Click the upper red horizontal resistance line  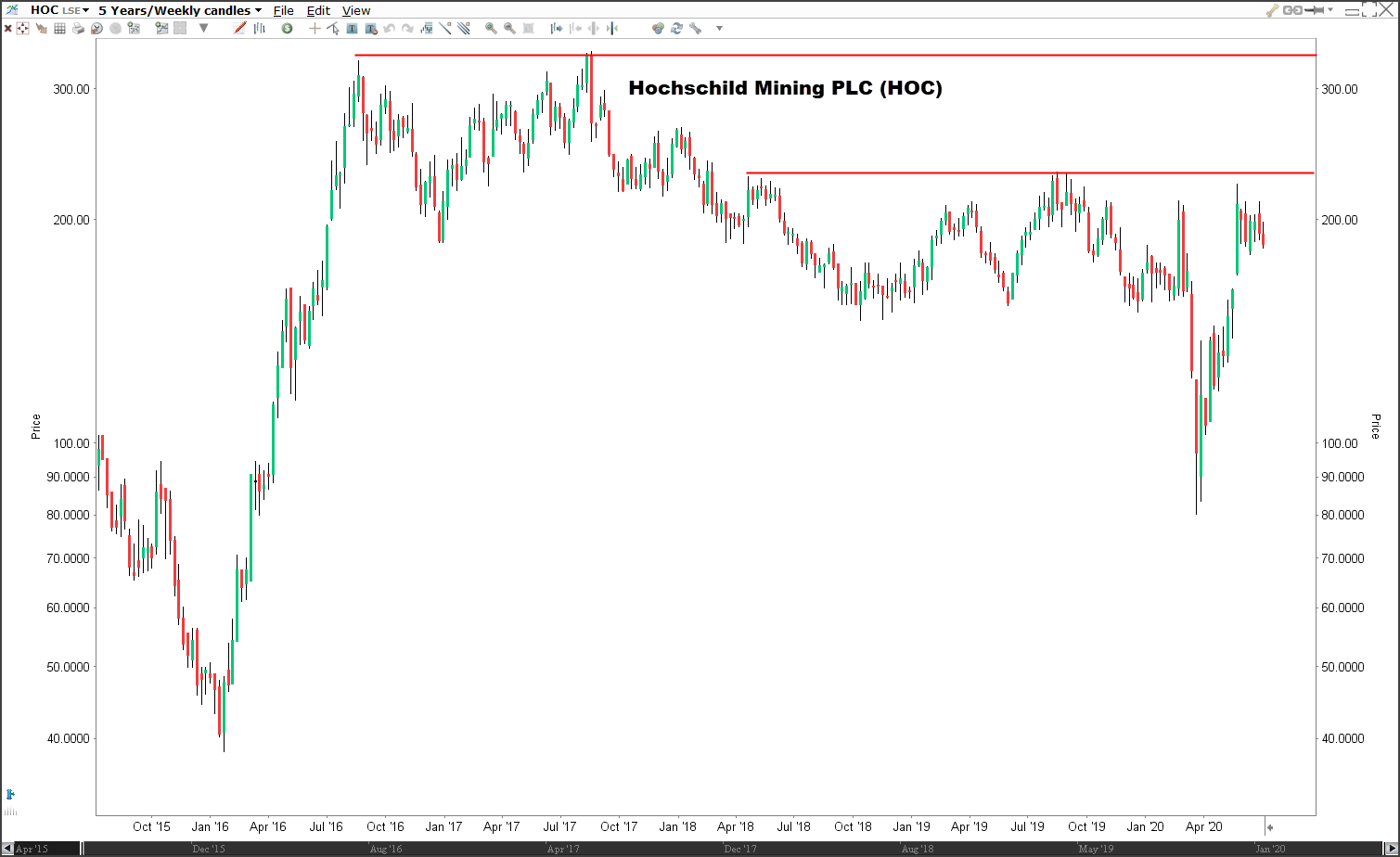(x=835, y=56)
